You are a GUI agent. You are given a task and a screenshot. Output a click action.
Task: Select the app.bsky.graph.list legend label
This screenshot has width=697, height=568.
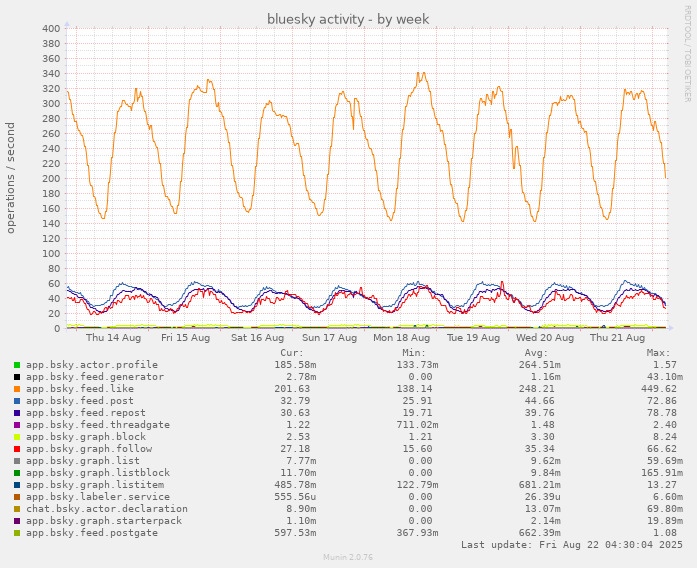[x=83, y=461]
